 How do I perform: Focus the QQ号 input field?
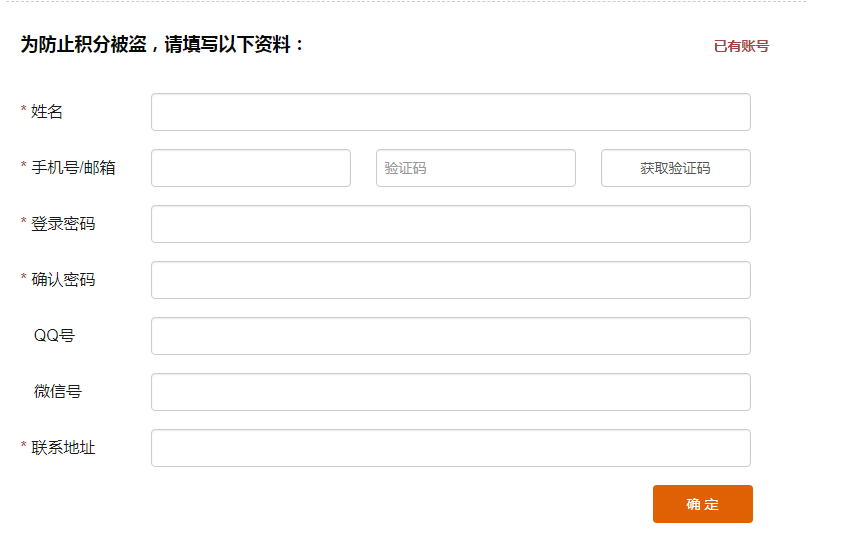point(450,336)
